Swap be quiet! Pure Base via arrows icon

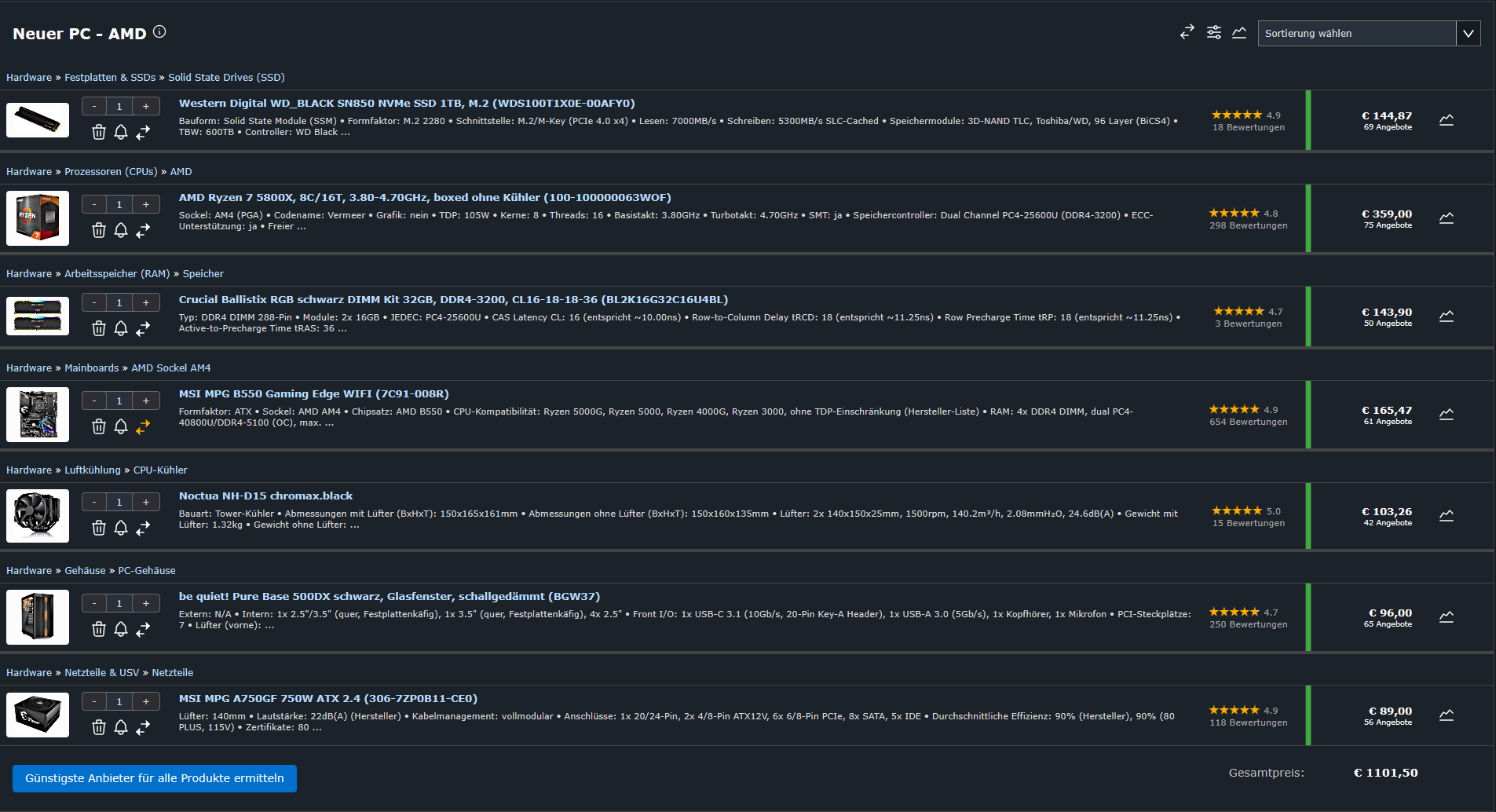143,630
